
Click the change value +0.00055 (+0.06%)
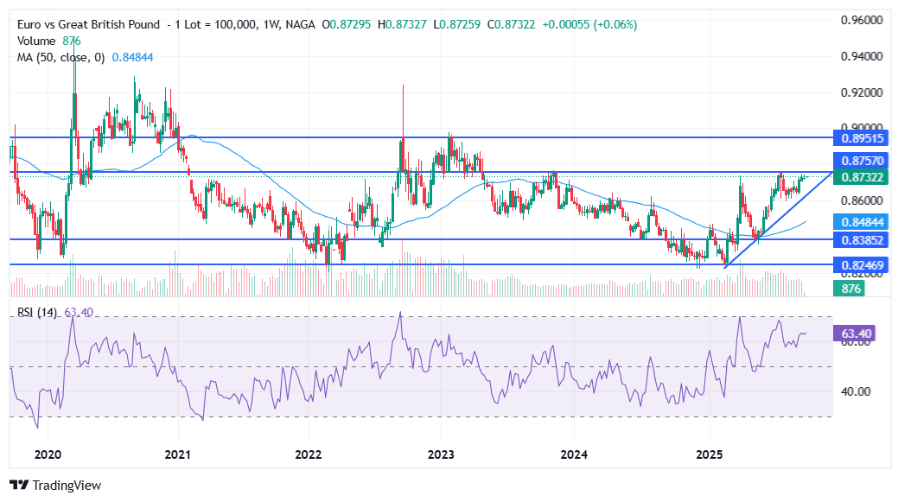[x=590, y=25]
